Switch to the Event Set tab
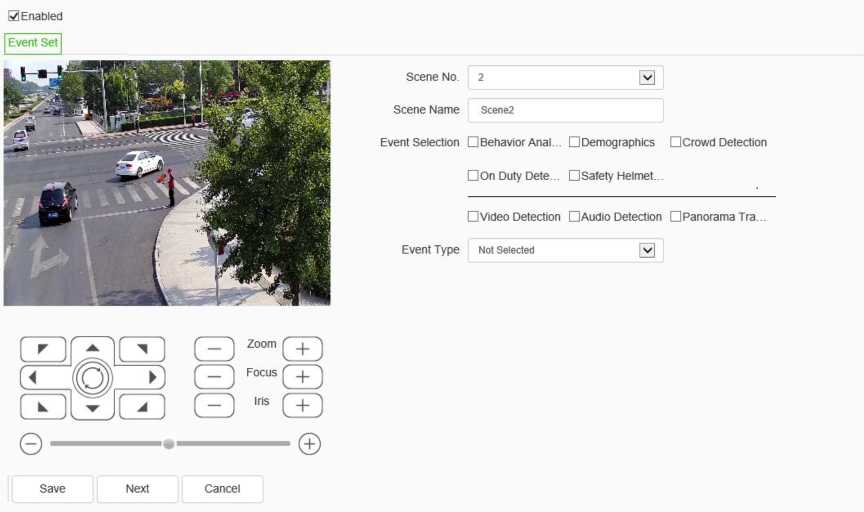The height and width of the screenshot is (512, 864). coord(33,43)
